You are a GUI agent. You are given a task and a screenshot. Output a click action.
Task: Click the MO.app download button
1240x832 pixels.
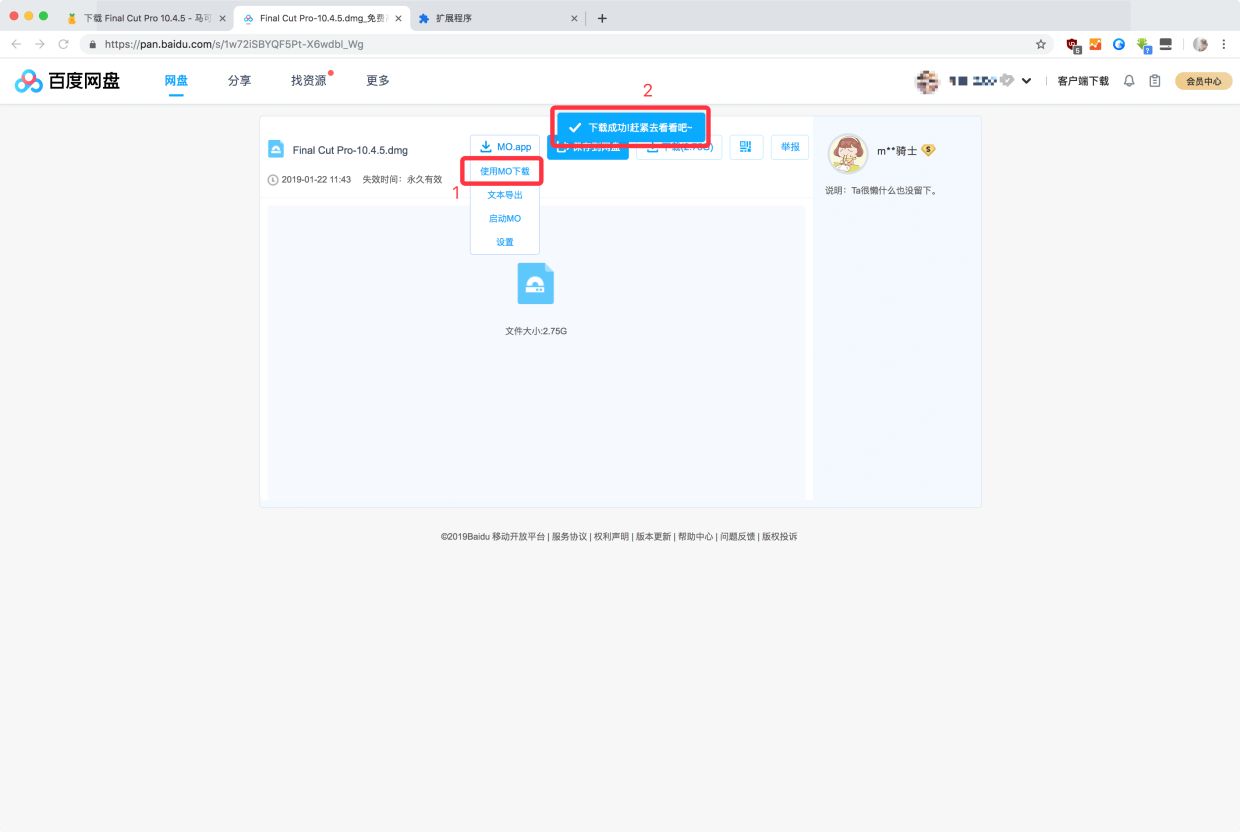(505, 147)
